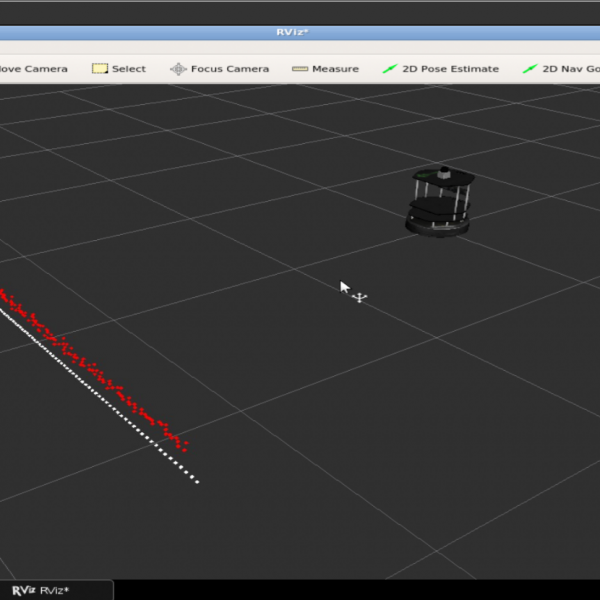Viewport: 600px width, 600px height.
Task: Choose the Focus Camera tool
Action: tap(220, 69)
